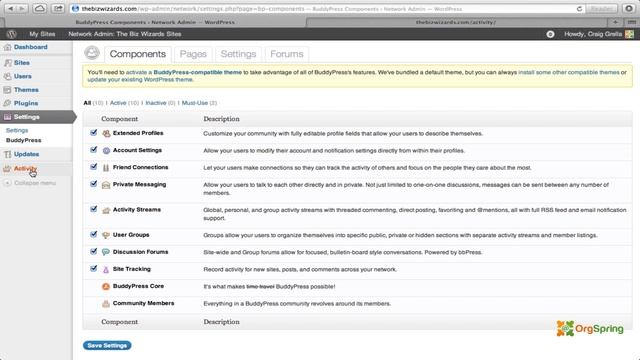Click the browser share button
Viewport: 640px width, 360px height.
point(58,9)
